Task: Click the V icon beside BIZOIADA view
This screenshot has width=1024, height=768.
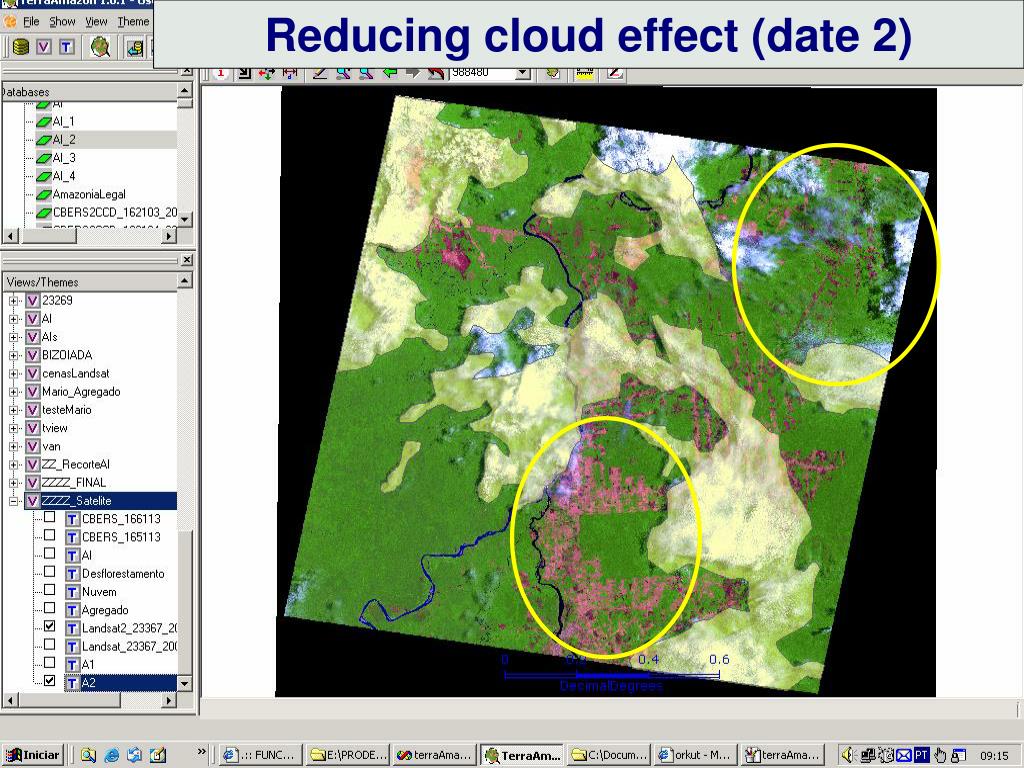Action: coord(33,355)
